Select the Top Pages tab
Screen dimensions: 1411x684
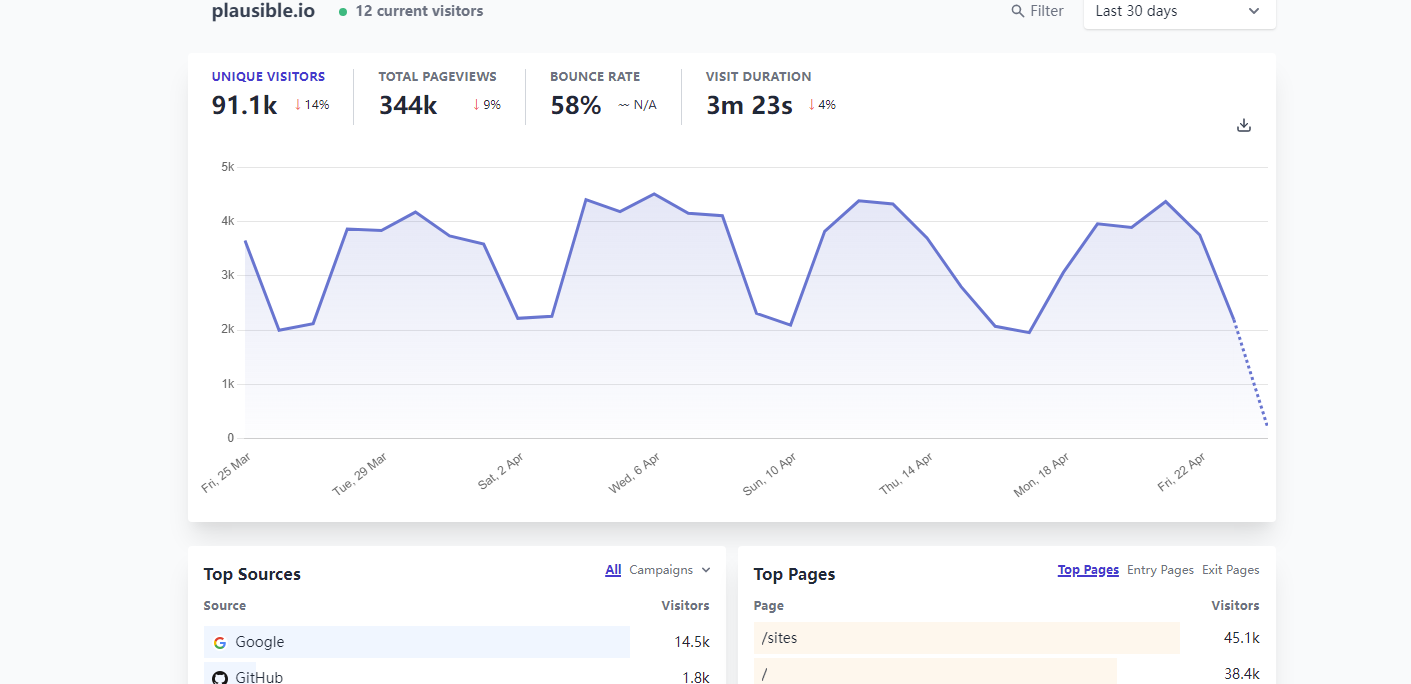(1088, 570)
